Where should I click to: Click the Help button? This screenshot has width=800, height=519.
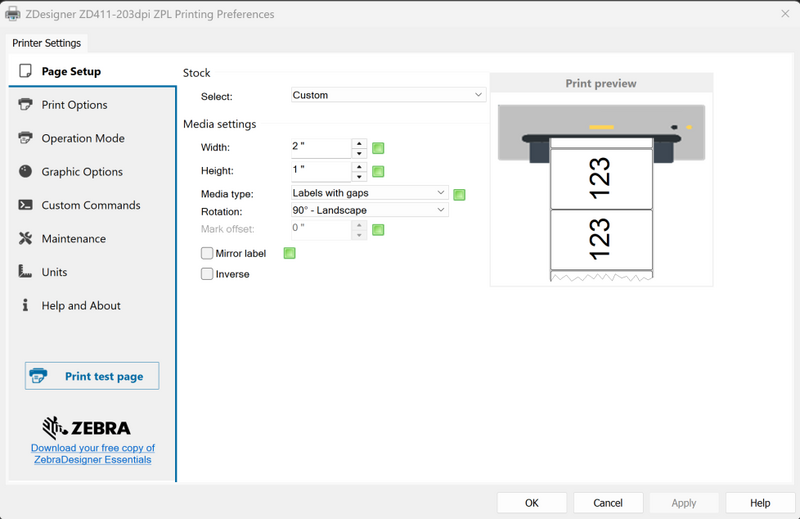click(x=760, y=503)
